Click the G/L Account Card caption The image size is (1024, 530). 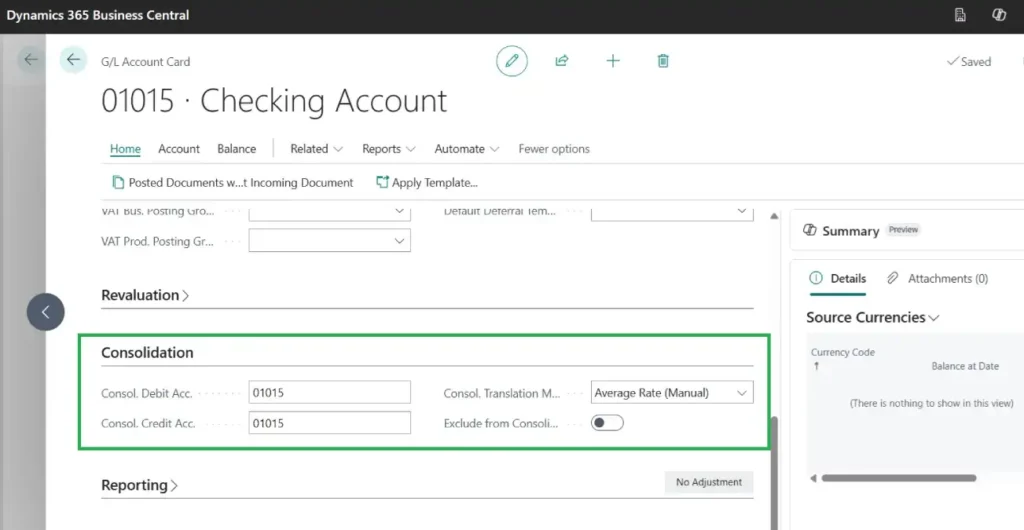(146, 62)
